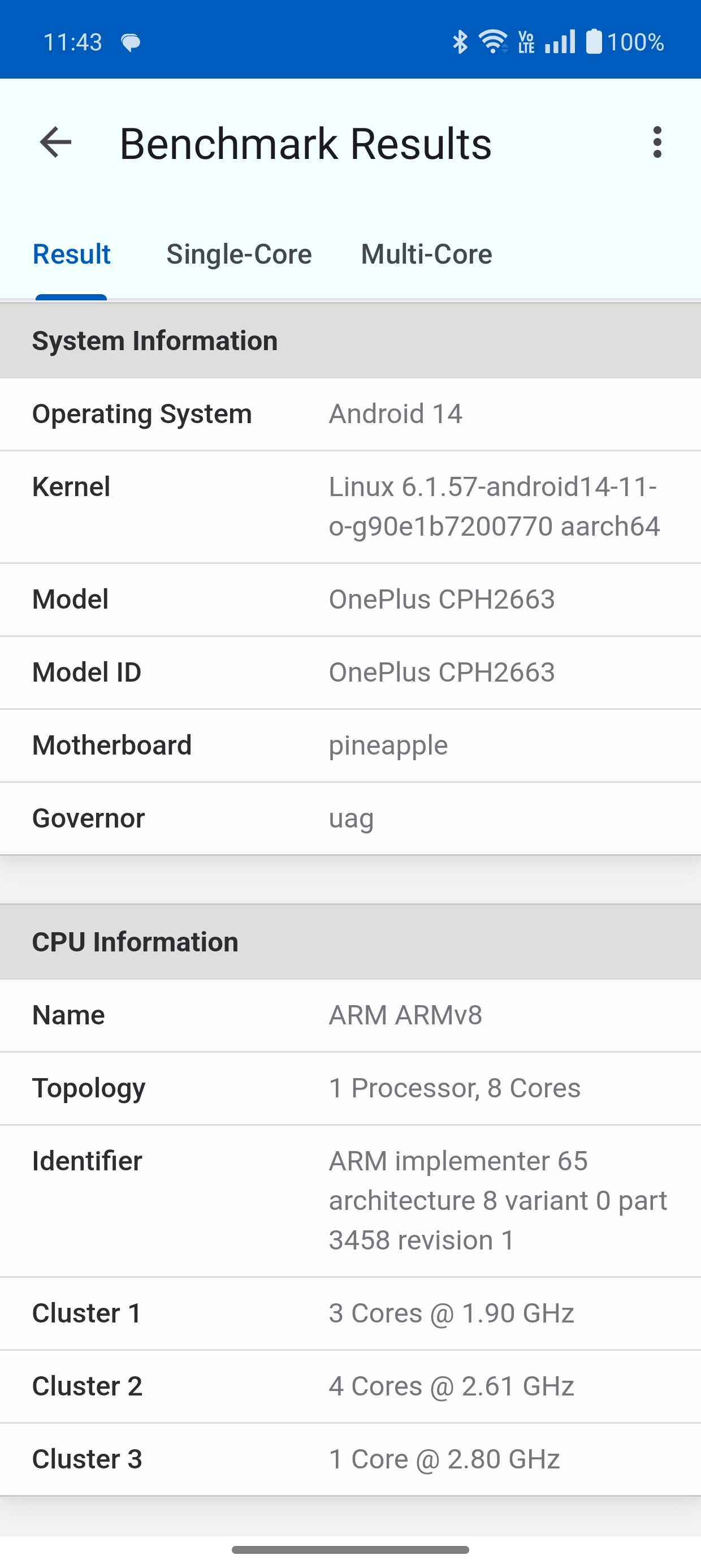701x1568 pixels.
Task: Tap the battery indicator icon
Action: coord(594,41)
